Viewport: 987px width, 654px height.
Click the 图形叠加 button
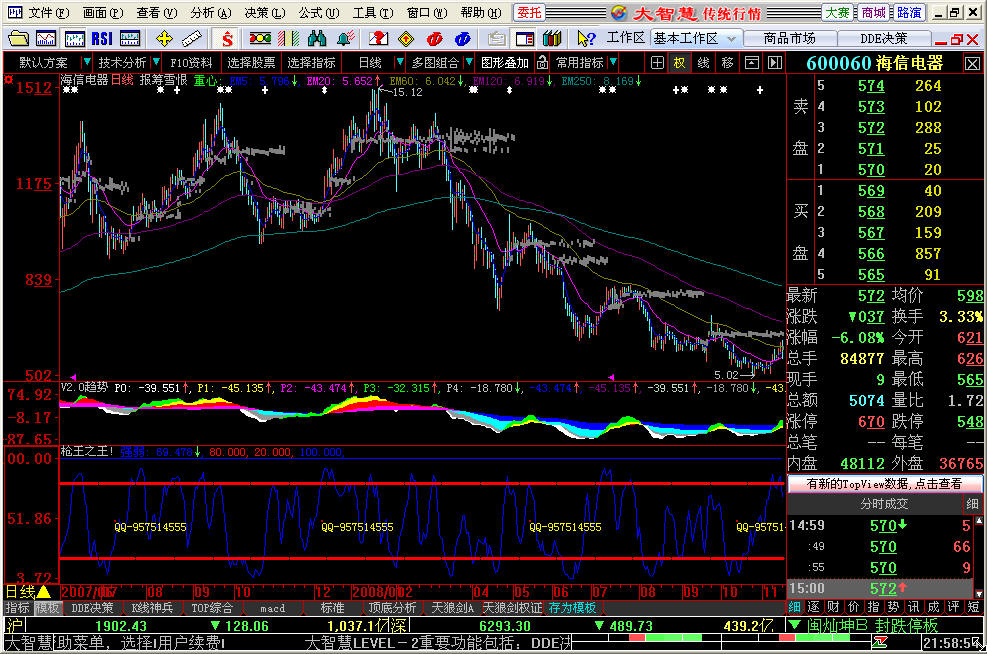[x=504, y=62]
